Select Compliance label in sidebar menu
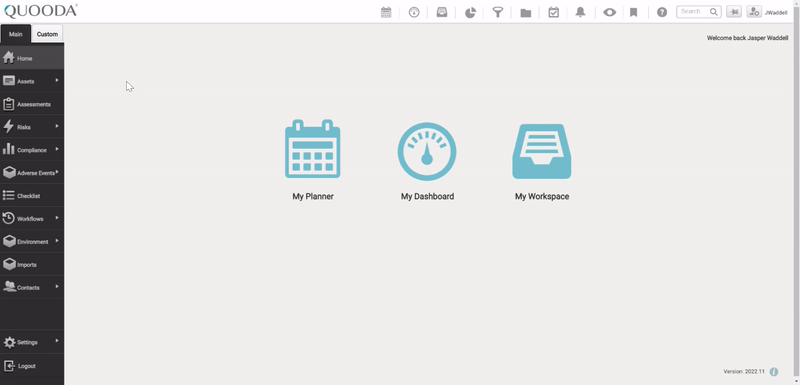 [x=32, y=150]
